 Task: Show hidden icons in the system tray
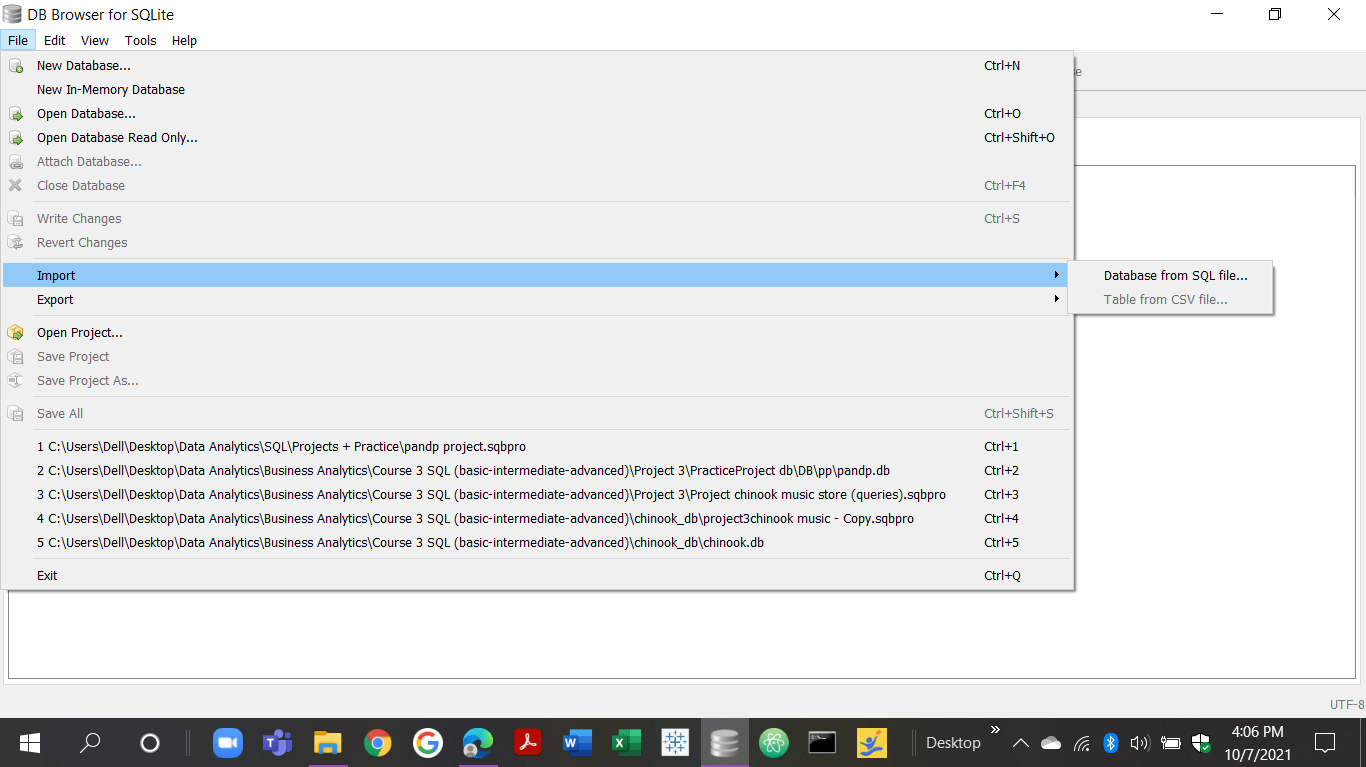1021,743
